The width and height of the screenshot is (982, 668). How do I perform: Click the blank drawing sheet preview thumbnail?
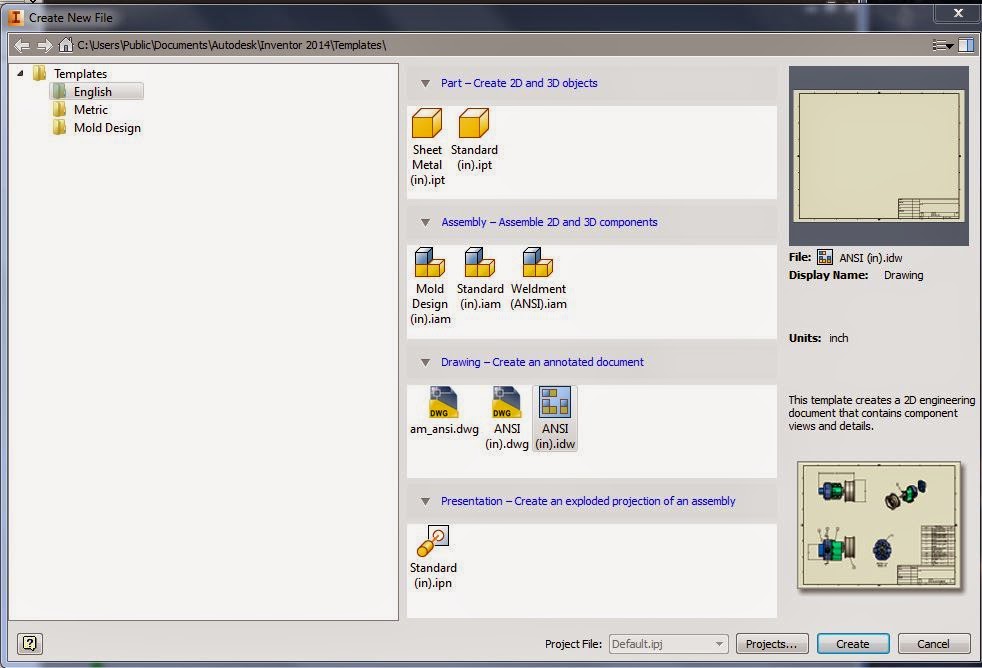pos(879,156)
